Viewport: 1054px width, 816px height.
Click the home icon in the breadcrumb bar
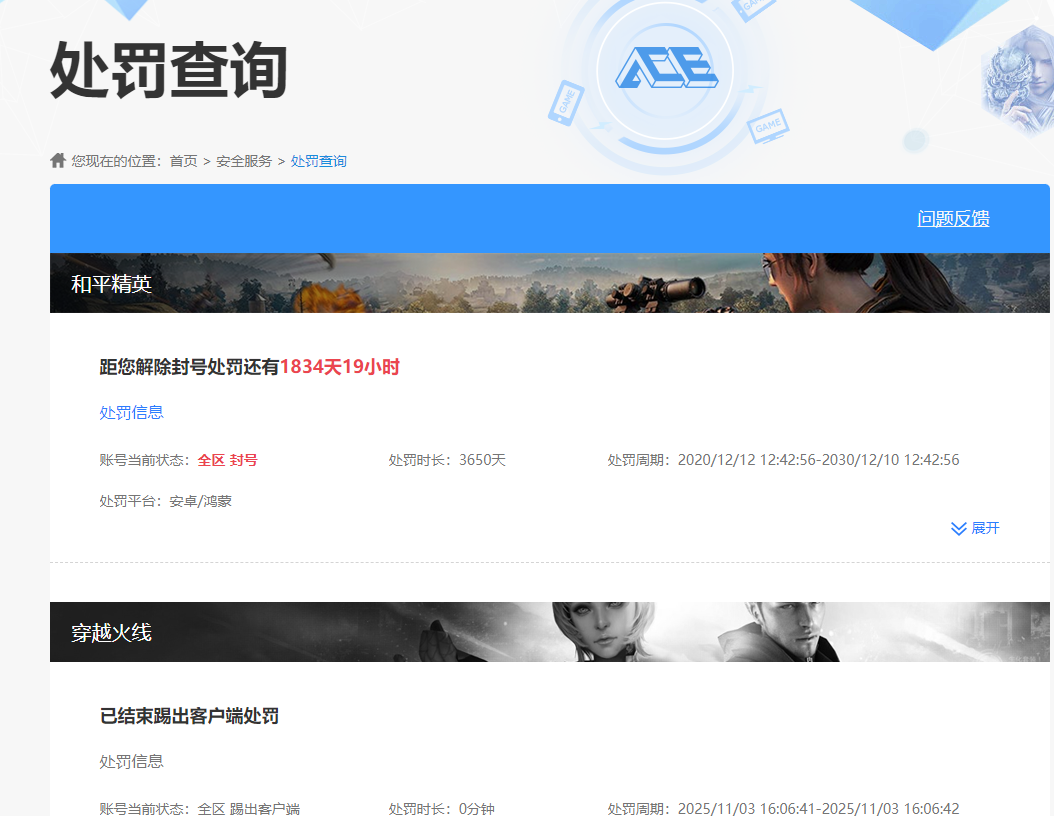click(x=57, y=160)
